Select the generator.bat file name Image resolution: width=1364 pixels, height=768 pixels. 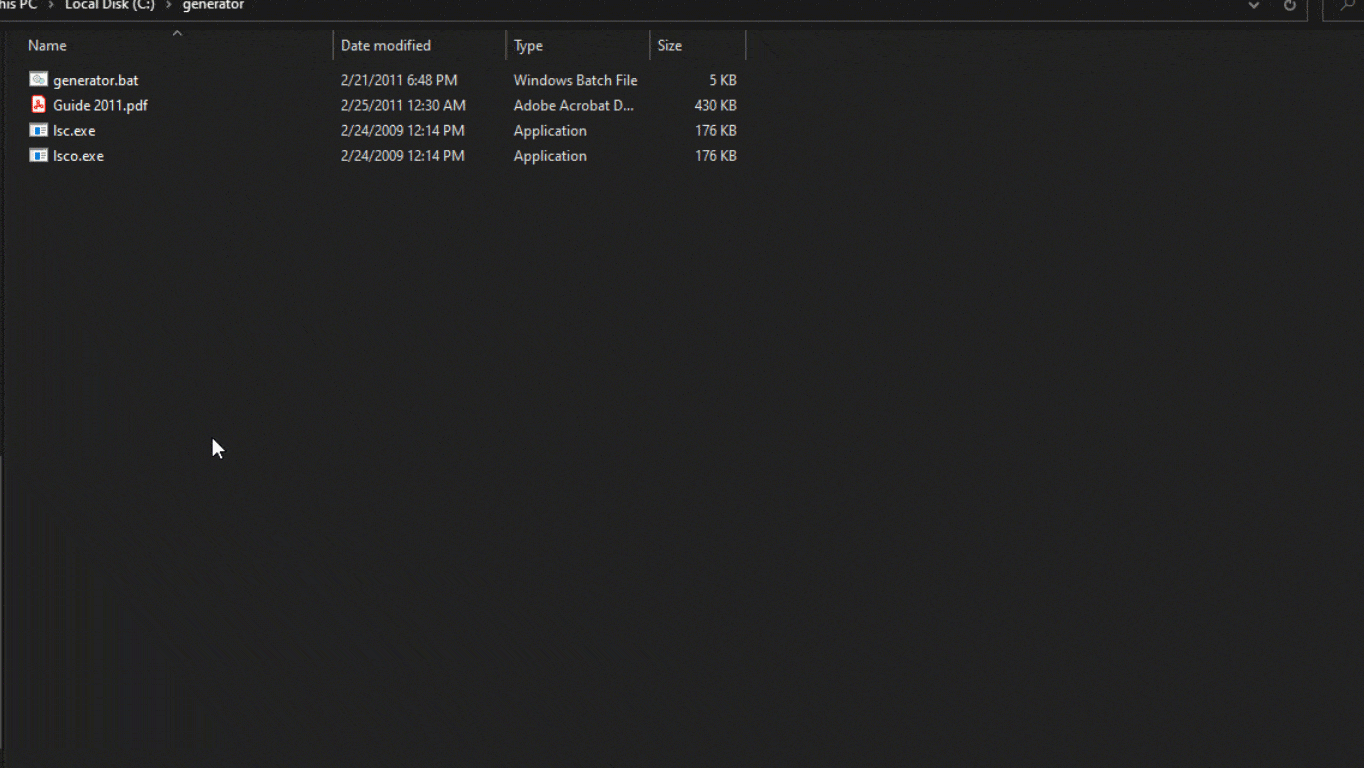point(96,80)
